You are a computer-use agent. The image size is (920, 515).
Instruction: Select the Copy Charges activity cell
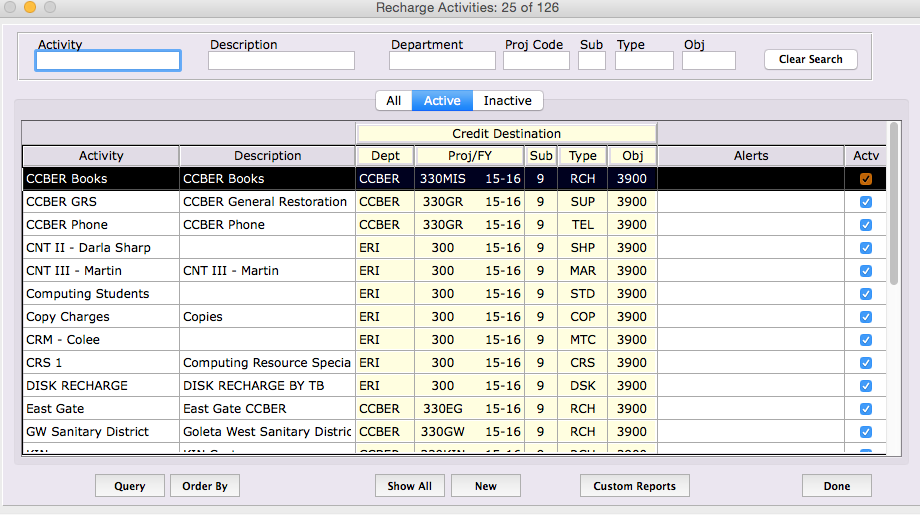(x=101, y=317)
